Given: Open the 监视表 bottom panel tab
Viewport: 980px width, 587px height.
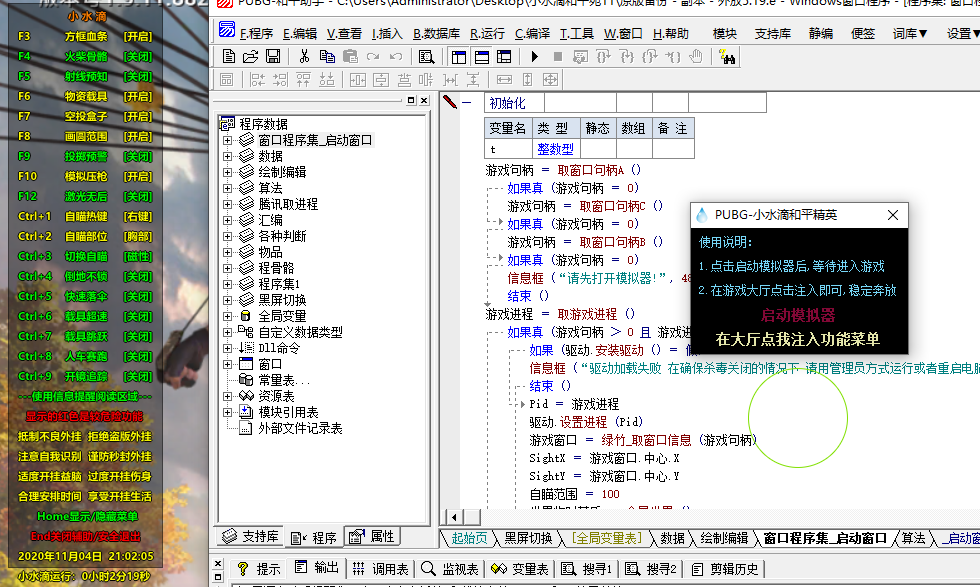Looking at the screenshot, I should (450, 569).
